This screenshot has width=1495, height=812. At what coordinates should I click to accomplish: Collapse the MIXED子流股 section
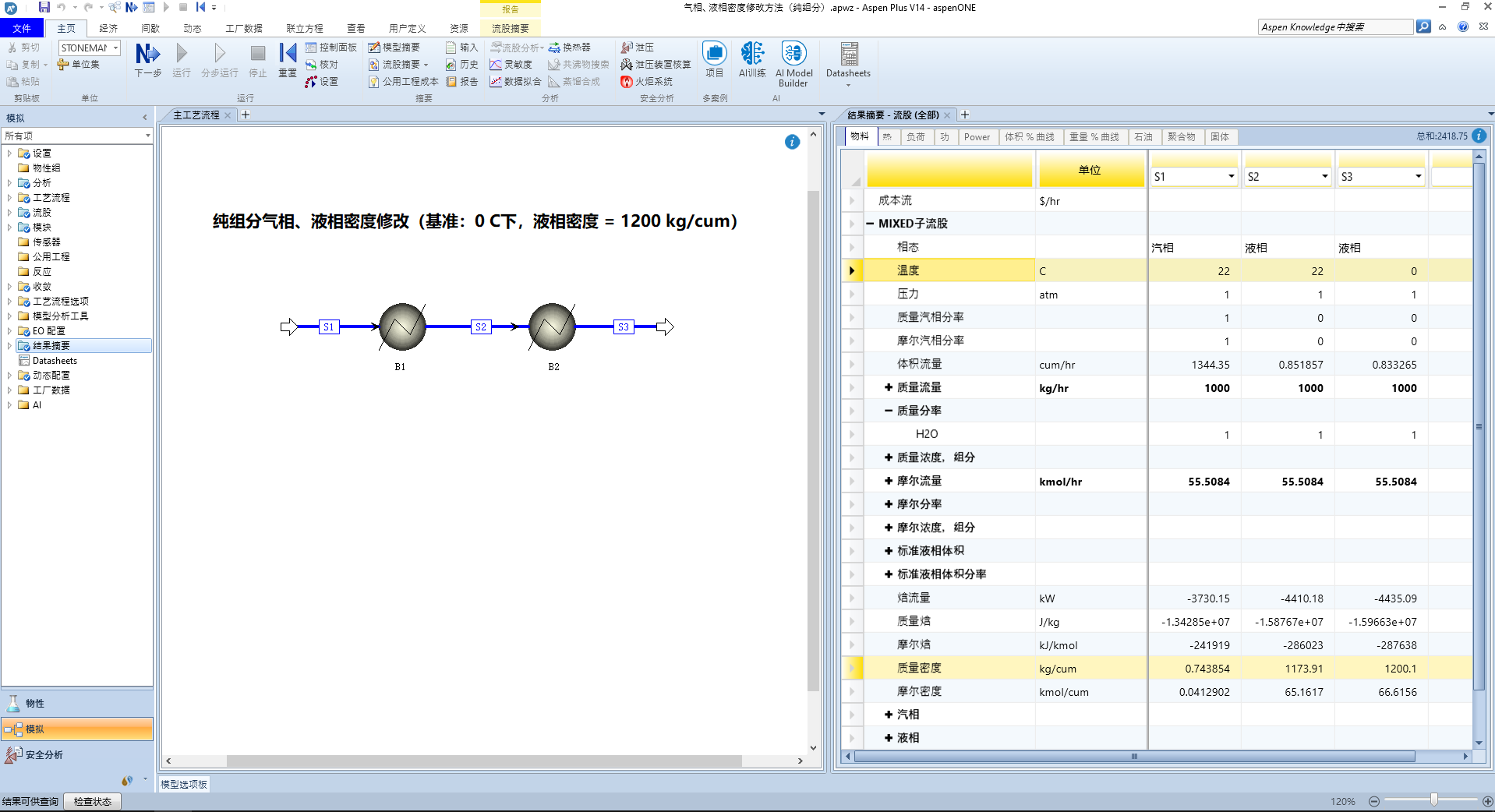[x=870, y=224]
